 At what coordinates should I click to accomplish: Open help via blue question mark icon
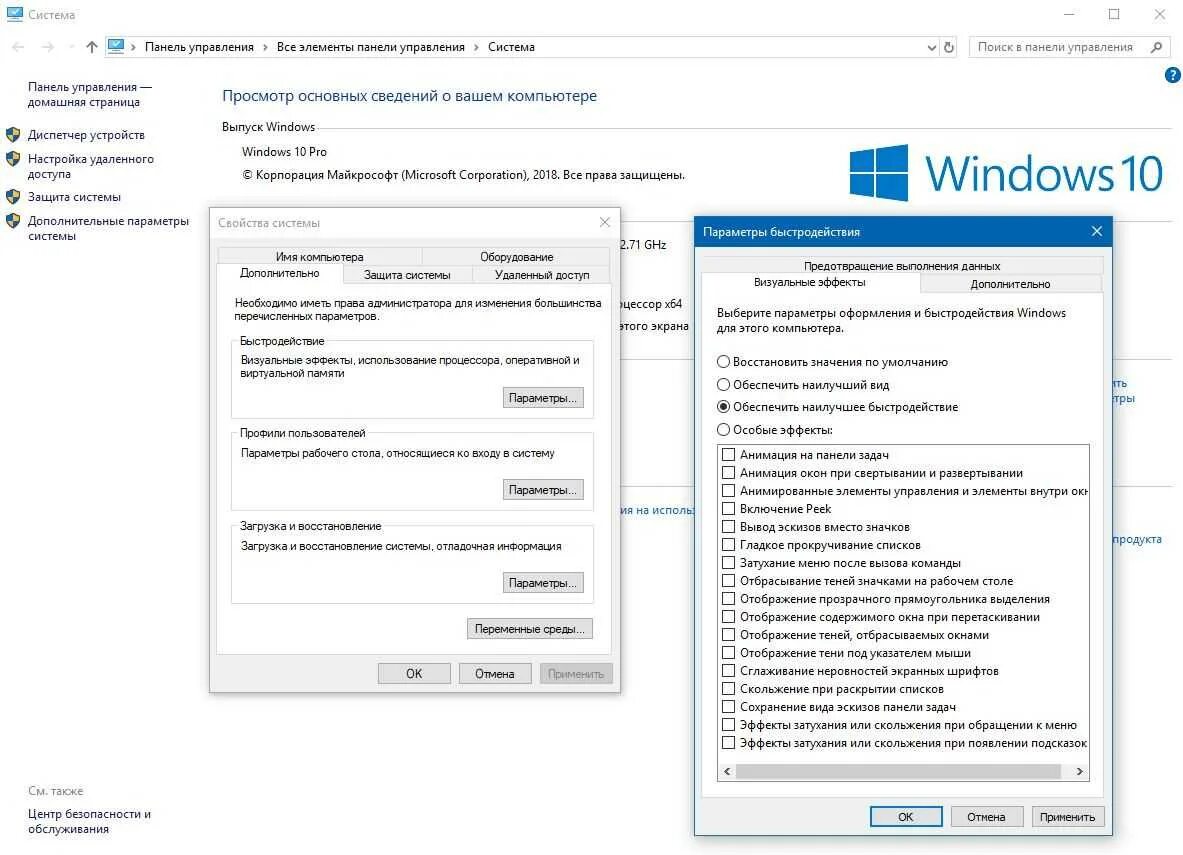tap(1172, 75)
